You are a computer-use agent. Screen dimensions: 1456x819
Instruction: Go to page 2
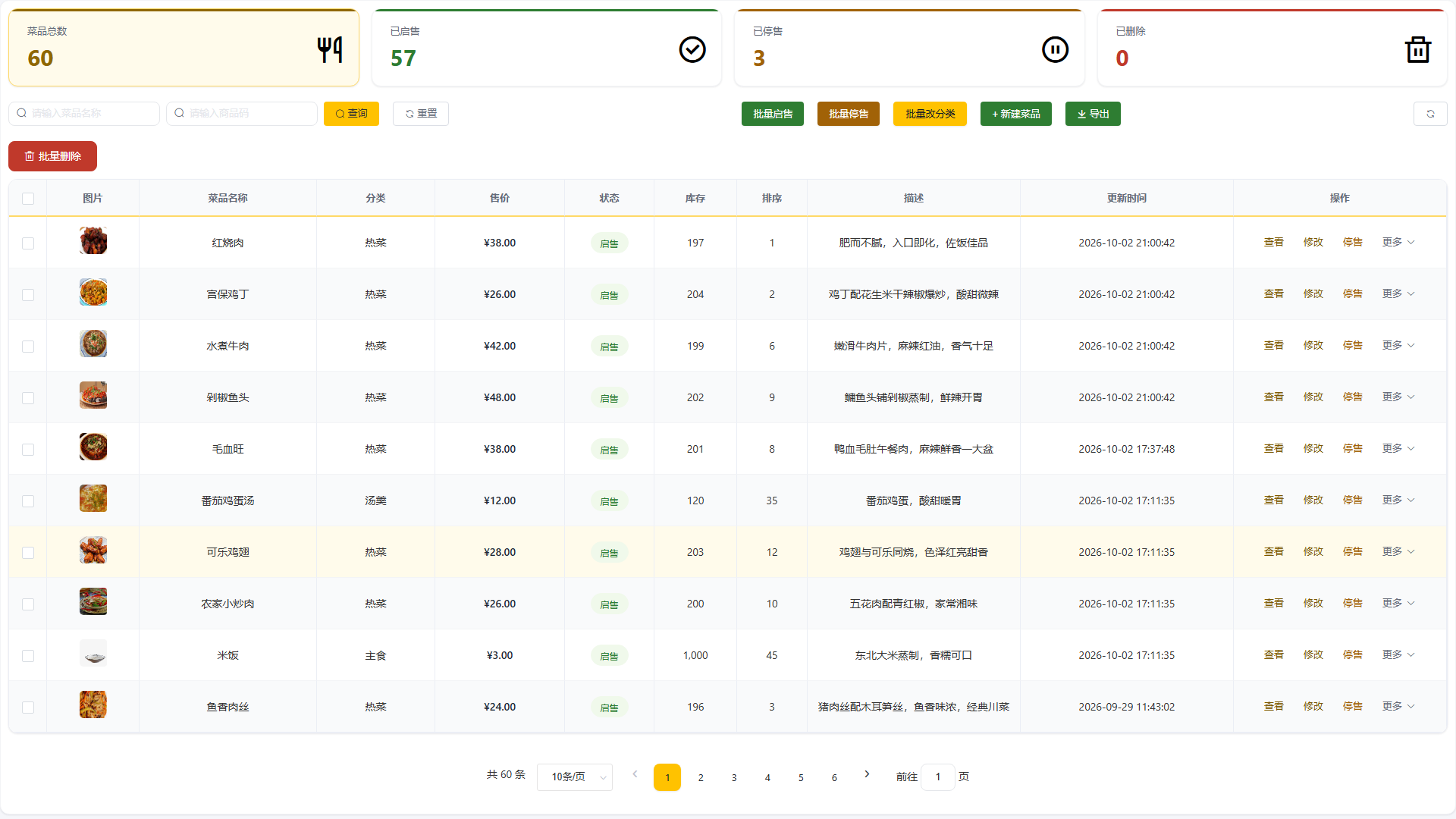click(701, 777)
